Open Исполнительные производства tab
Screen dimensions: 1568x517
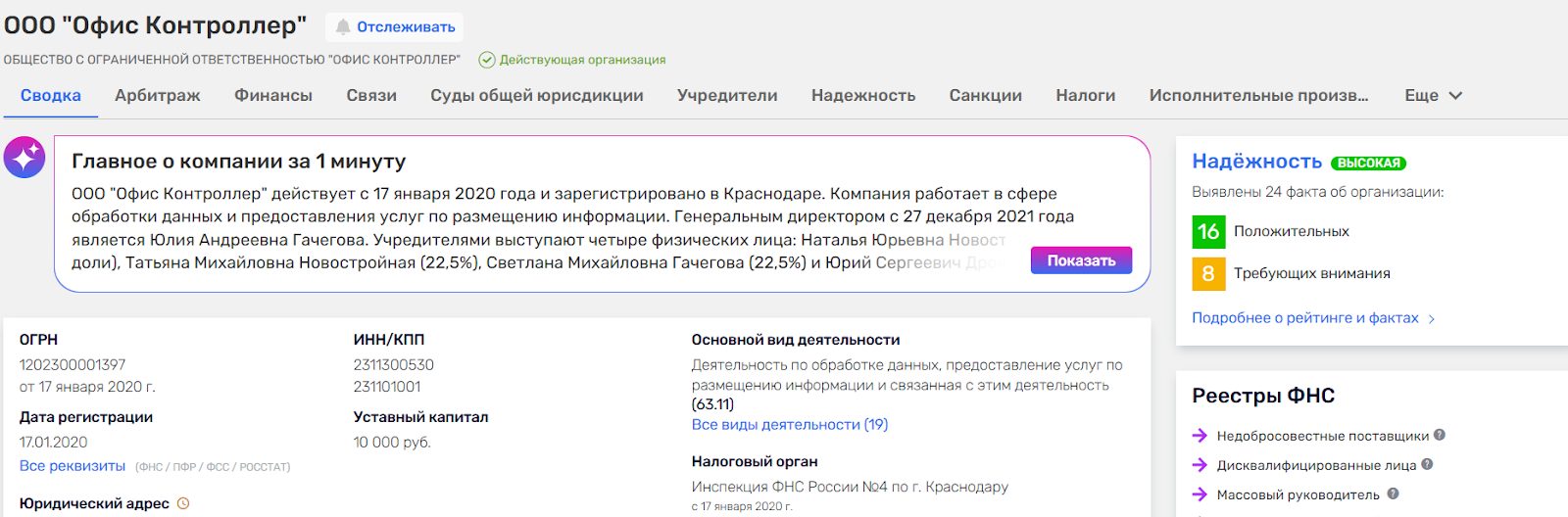coord(1259,95)
